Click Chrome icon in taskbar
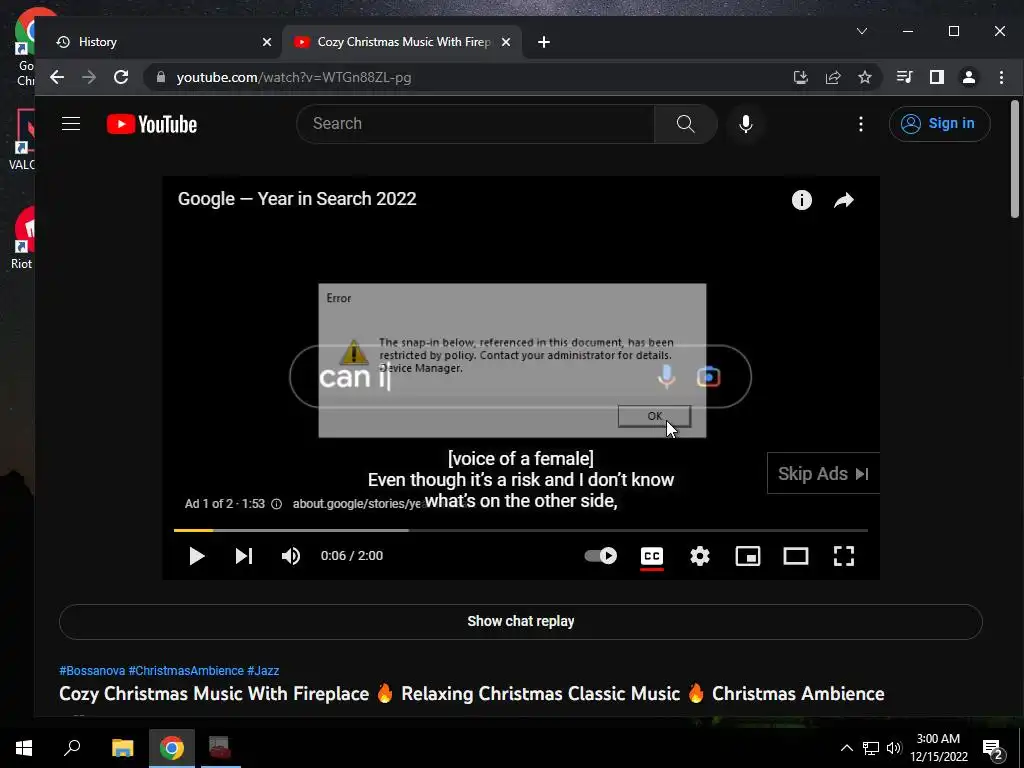The height and width of the screenshot is (768, 1024). (172, 748)
